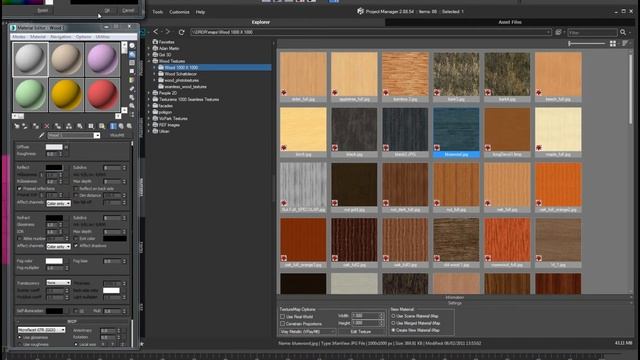Click the Put to Library icon

coord(80,126)
